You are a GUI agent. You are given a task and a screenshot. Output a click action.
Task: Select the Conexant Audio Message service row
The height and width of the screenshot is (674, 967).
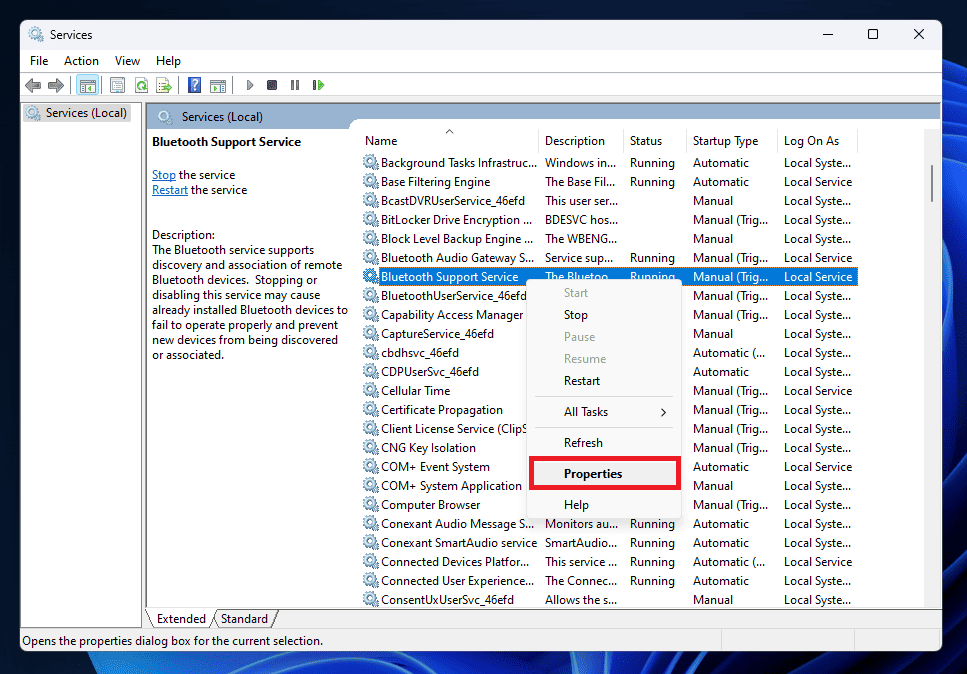(x=609, y=524)
